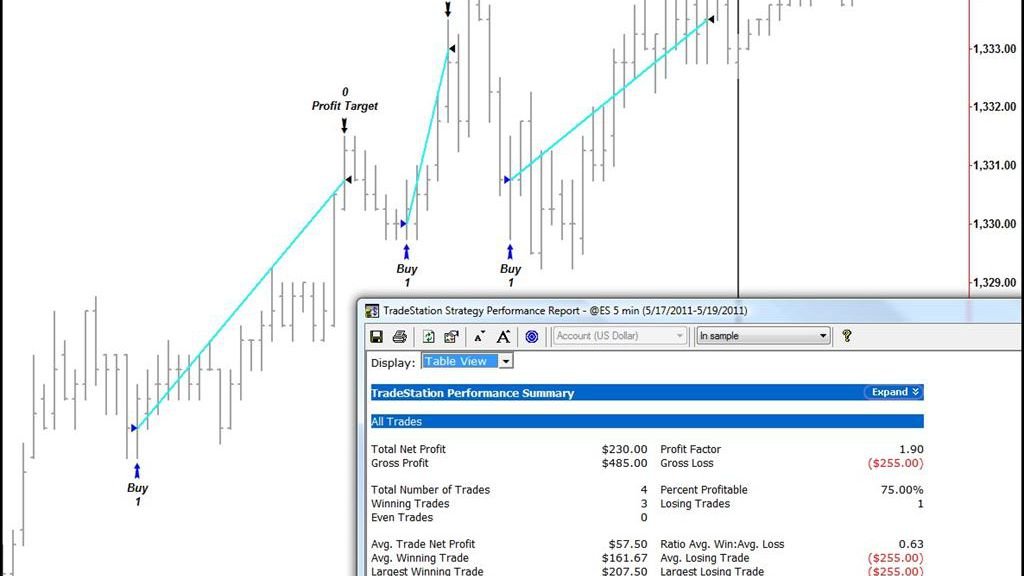Click the 1,331.00 price axis label
The width and height of the screenshot is (1024, 576).
tap(995, 165)
